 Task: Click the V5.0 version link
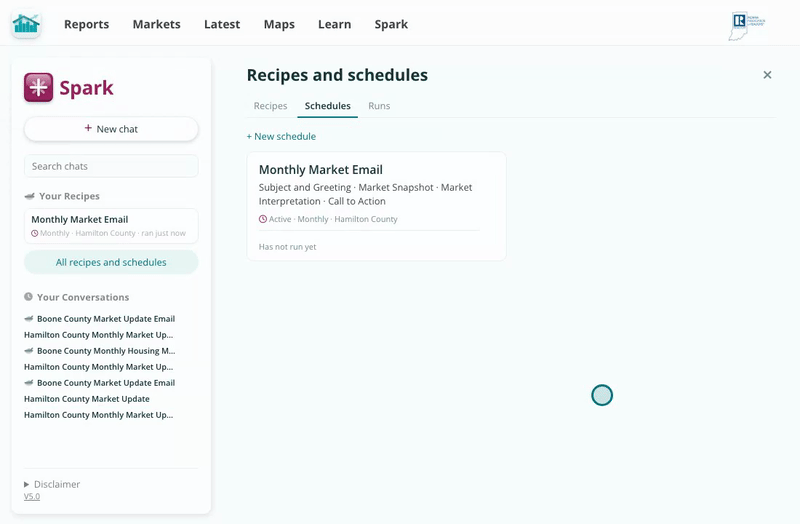tap(32, 496)
